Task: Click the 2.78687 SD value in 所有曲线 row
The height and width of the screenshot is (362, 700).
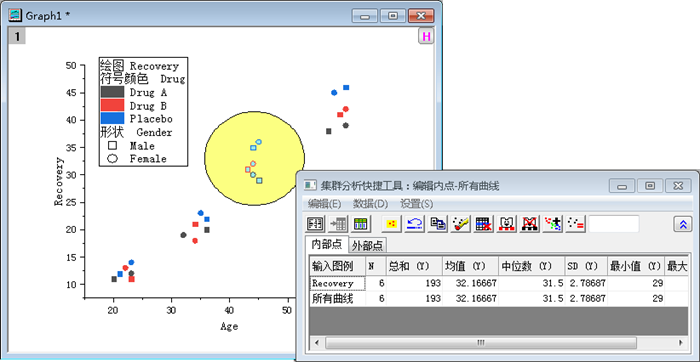Action: (x=587, y=299)
